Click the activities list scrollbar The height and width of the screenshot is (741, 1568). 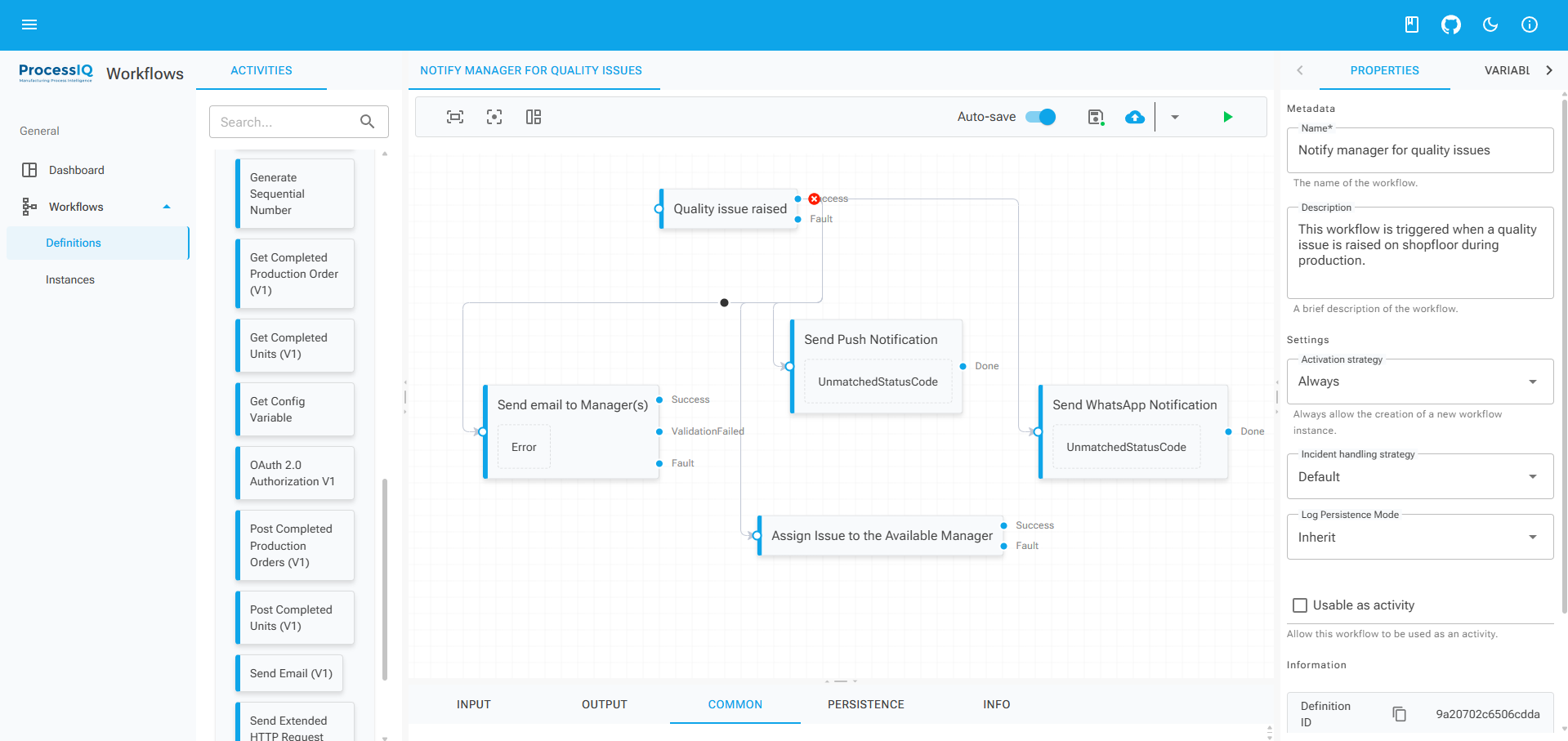[x=385, y=579]
